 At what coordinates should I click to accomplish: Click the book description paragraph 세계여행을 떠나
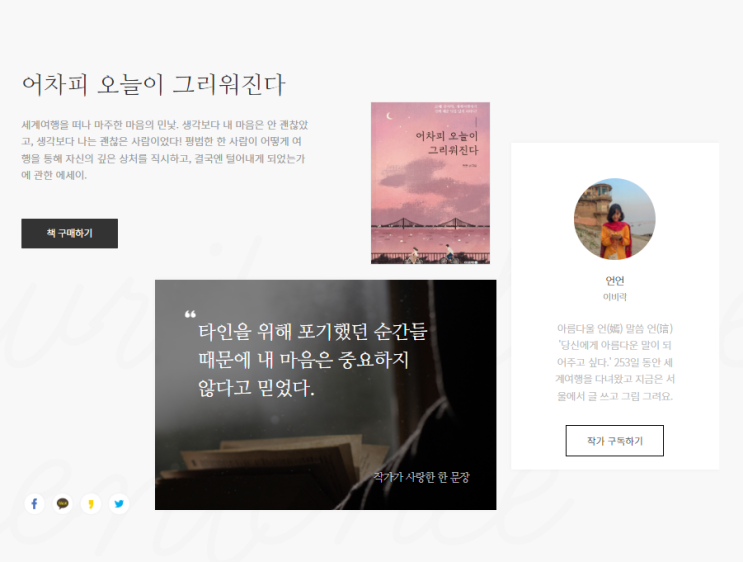point(164,150)
